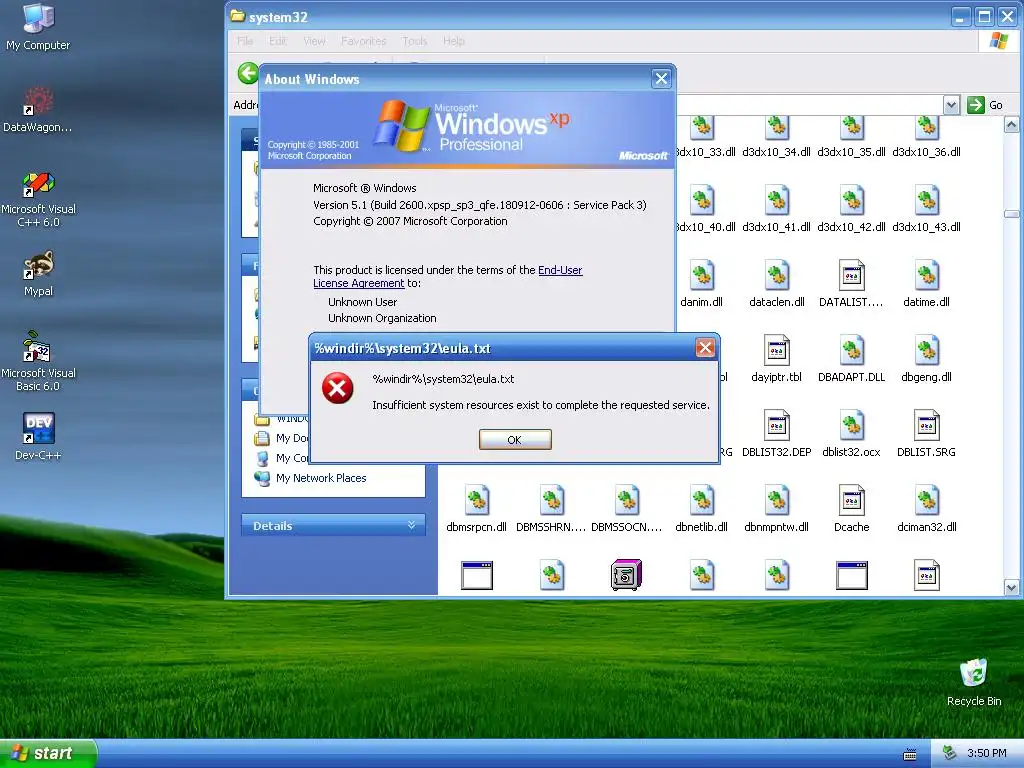Open the Tools menu in system32 window
Screen dimensions: 1024x768
pyautogui.click(x=414, y=40)
